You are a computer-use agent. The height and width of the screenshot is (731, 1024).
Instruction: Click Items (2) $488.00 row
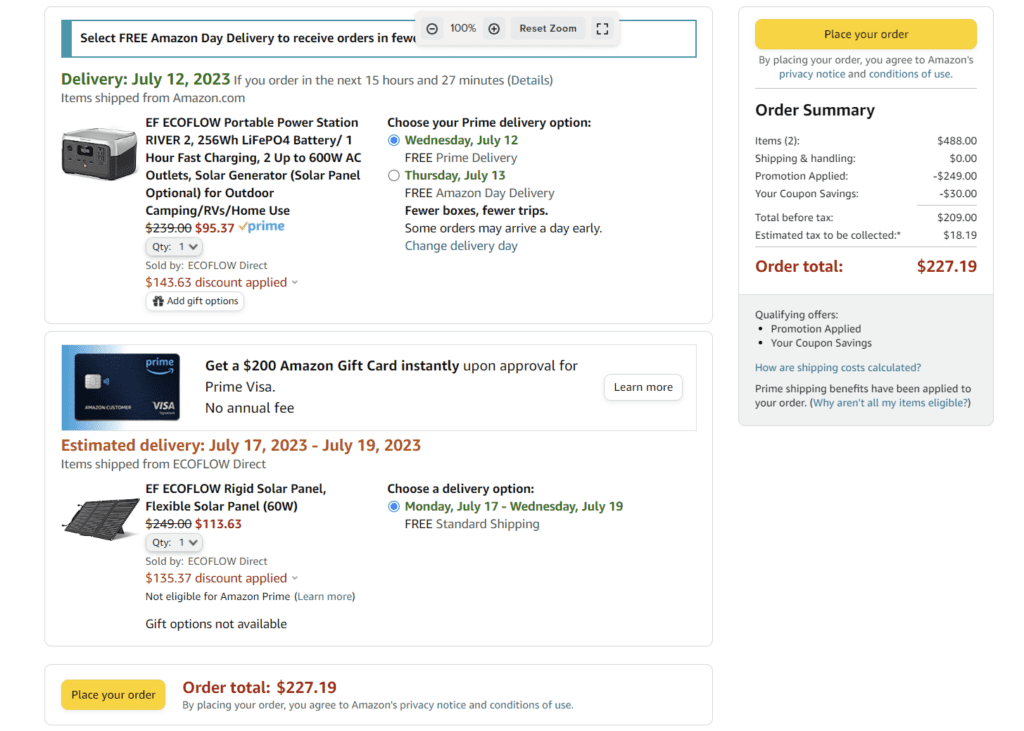click(866, 141)
